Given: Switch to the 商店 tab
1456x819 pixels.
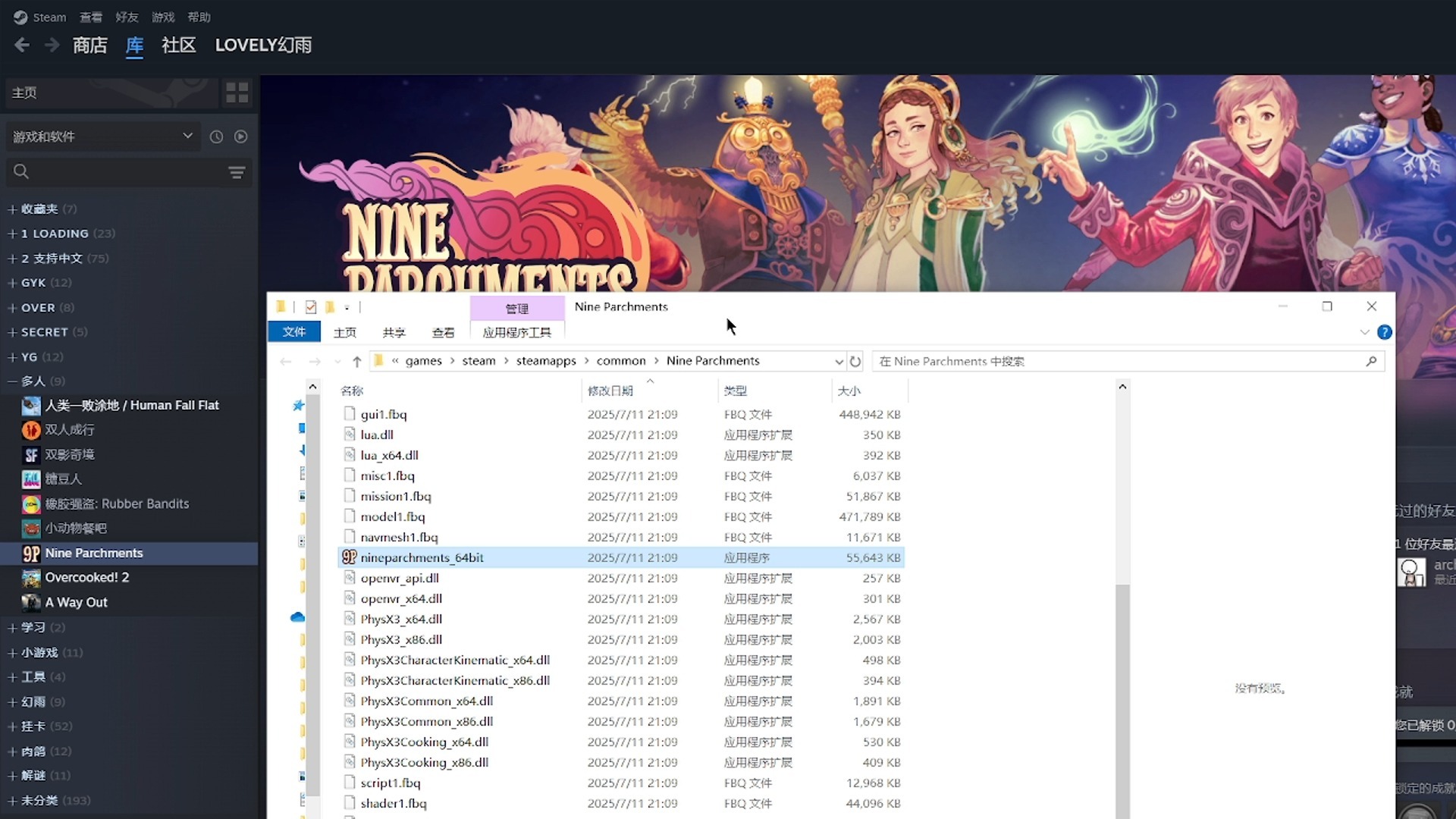Looking at the screenshot, I should (89, 45).
